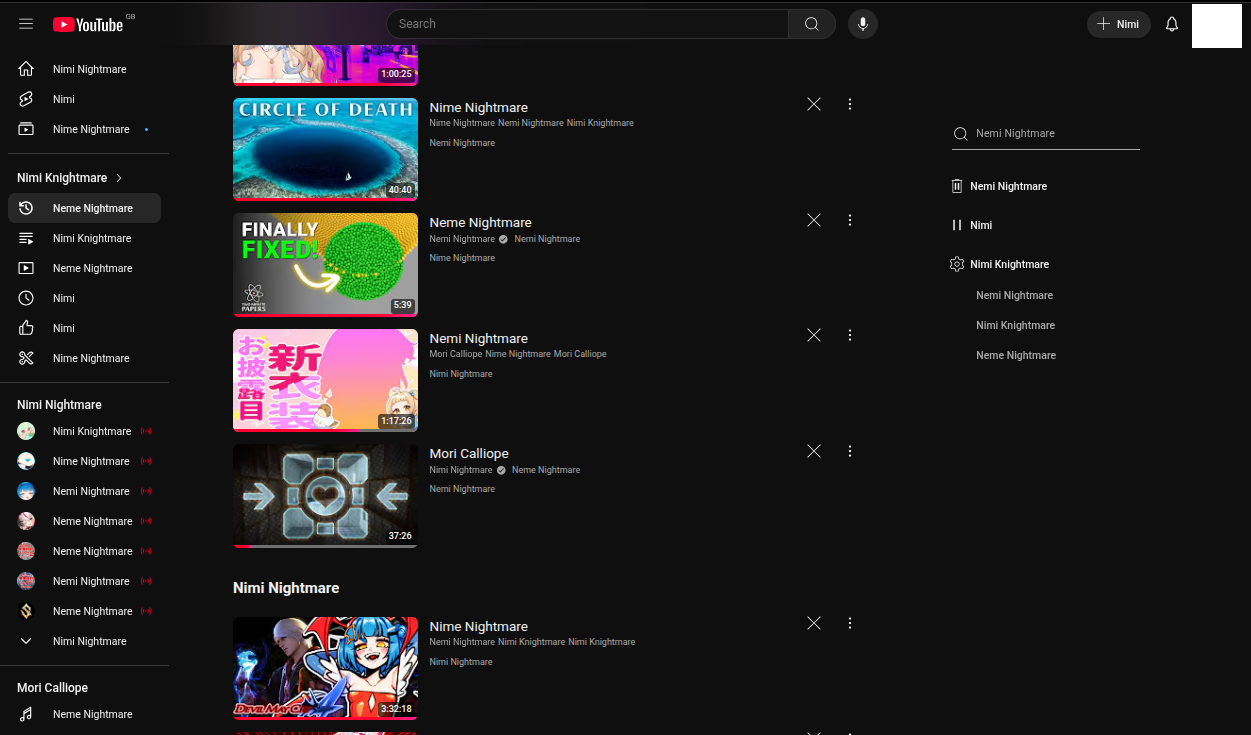Click the Create plus button labeled Nimi
This screenshot has height=735, width=1251.
[x=1119, y=24]
